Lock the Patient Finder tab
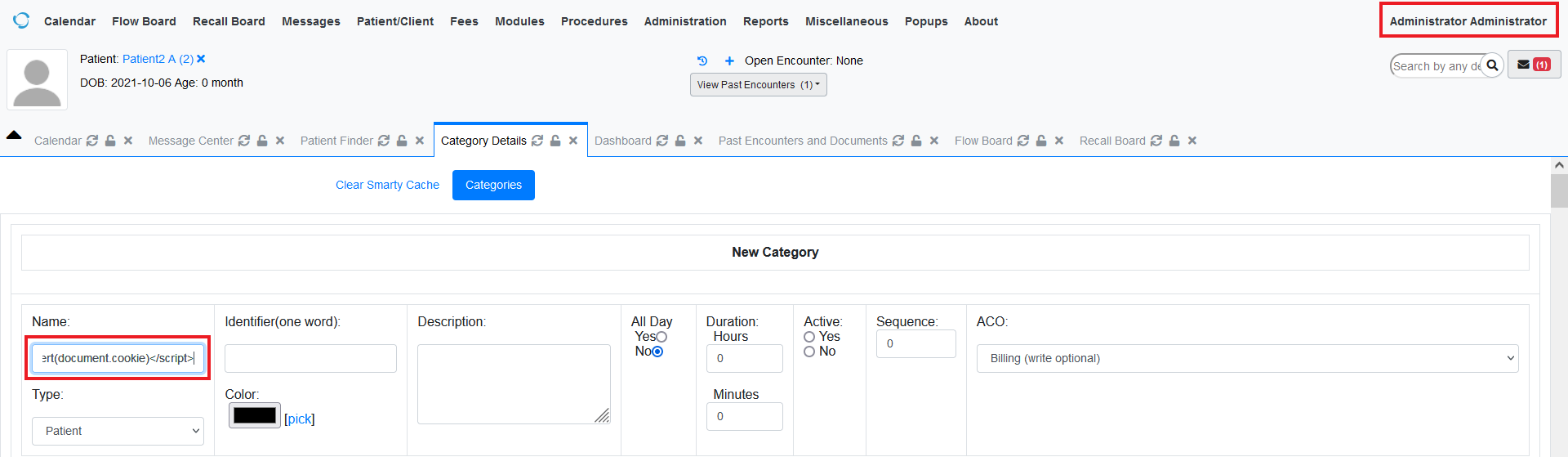The height and width of the screenshot is (457, 1568). pos(402,141)
